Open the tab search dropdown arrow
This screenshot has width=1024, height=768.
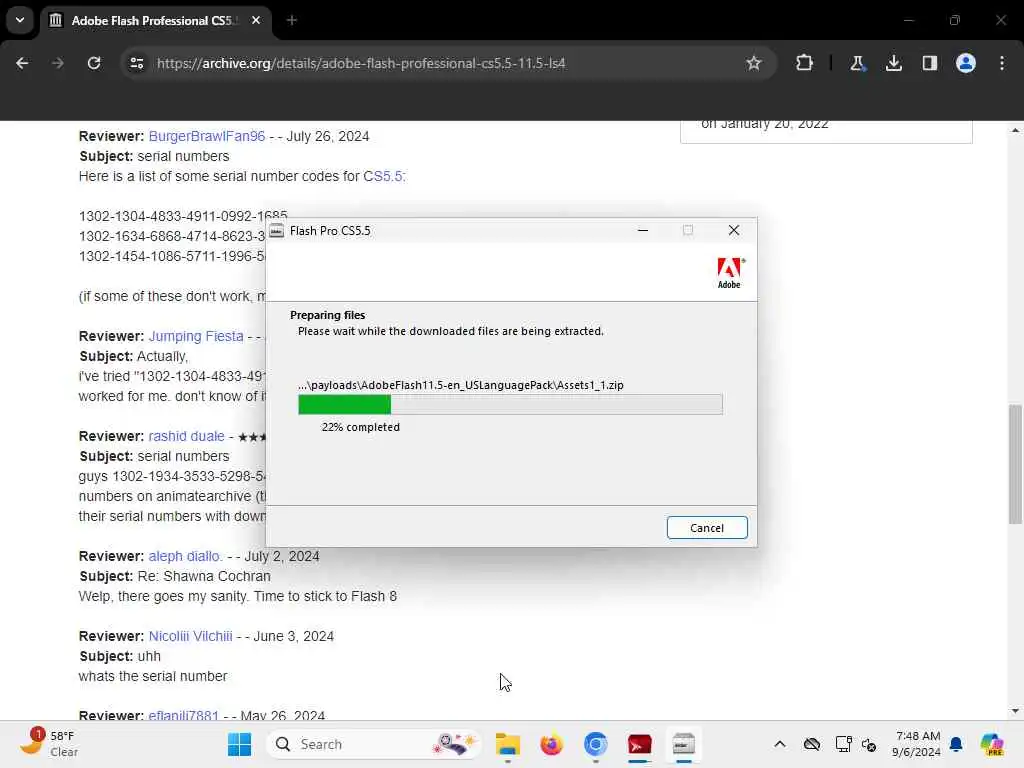(20, 20)
